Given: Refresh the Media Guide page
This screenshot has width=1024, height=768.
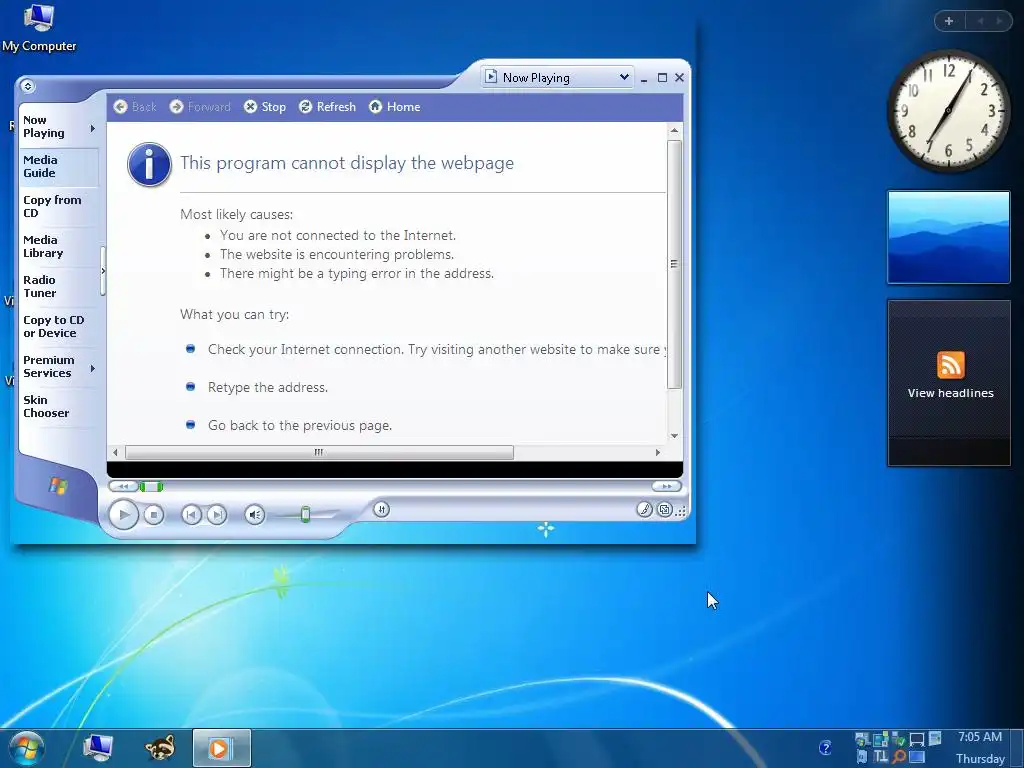Looking at the screenshot, I should point(327,106).
